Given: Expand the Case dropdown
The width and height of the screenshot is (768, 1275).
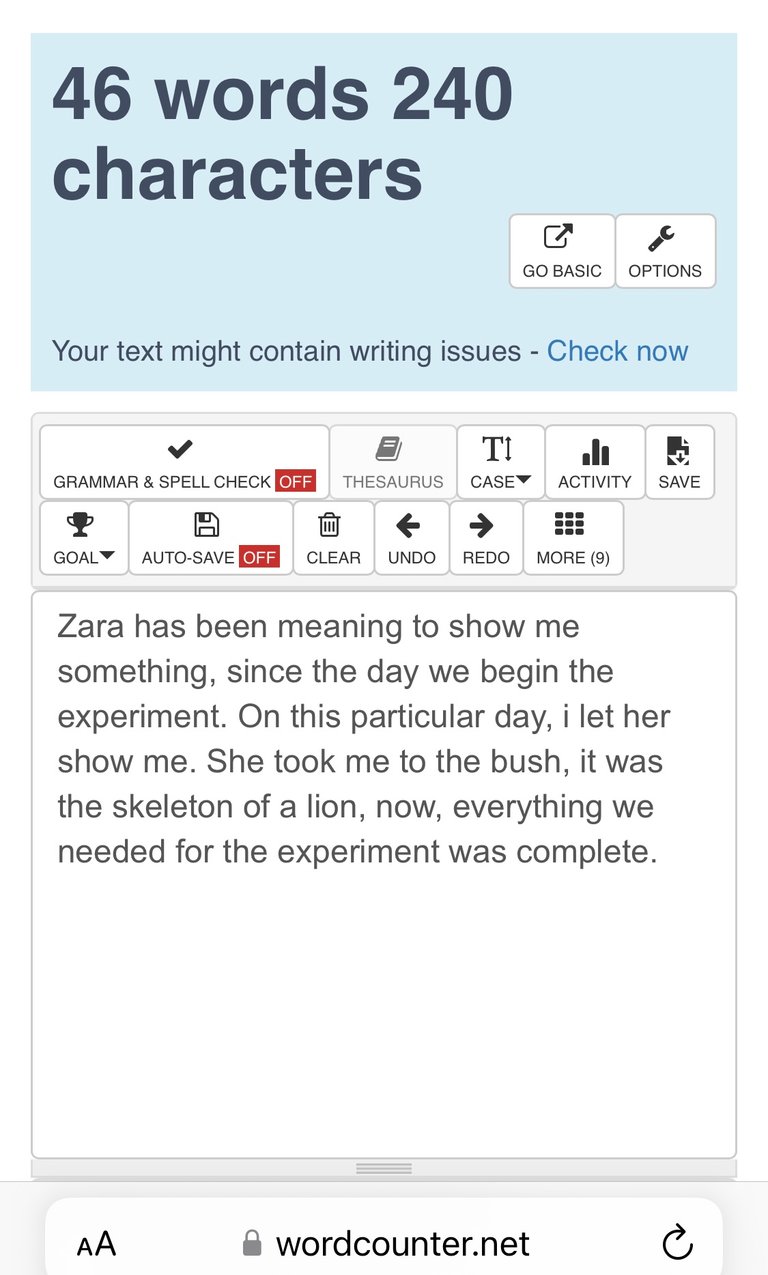Looking at the screenshot, I should [x=501, y=462].
